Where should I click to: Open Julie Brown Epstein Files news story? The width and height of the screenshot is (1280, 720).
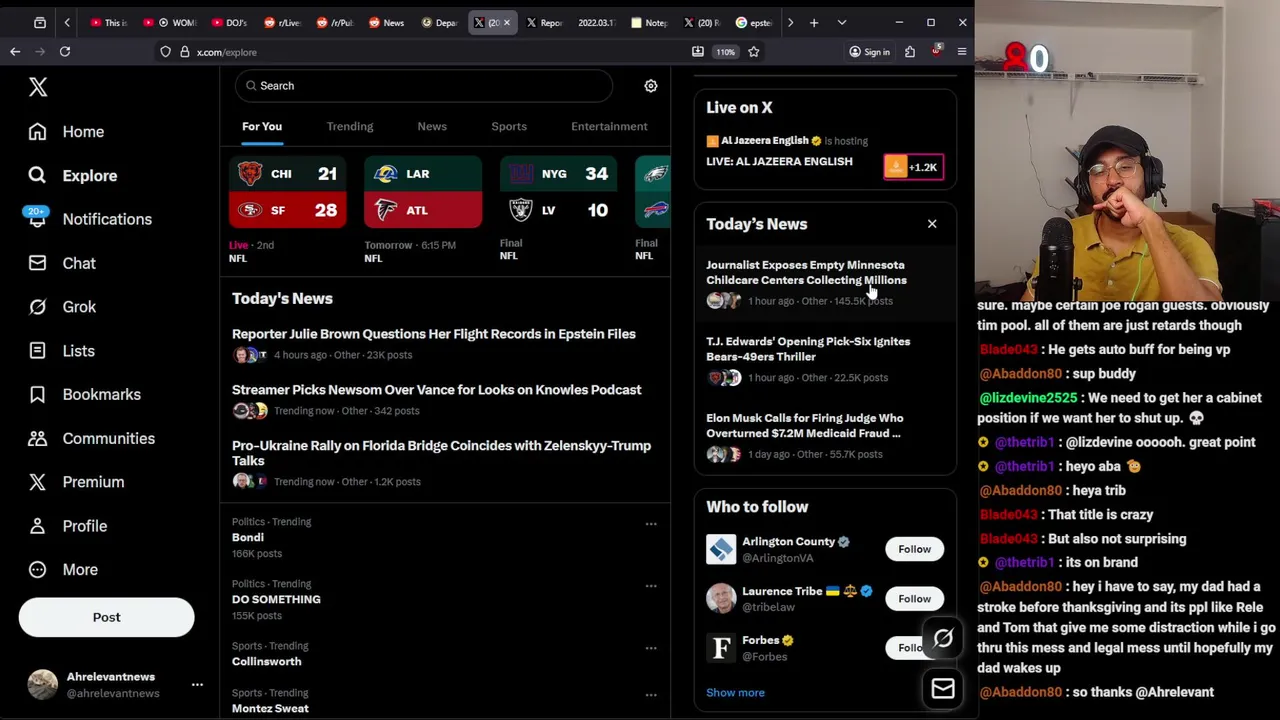[434, 334]
